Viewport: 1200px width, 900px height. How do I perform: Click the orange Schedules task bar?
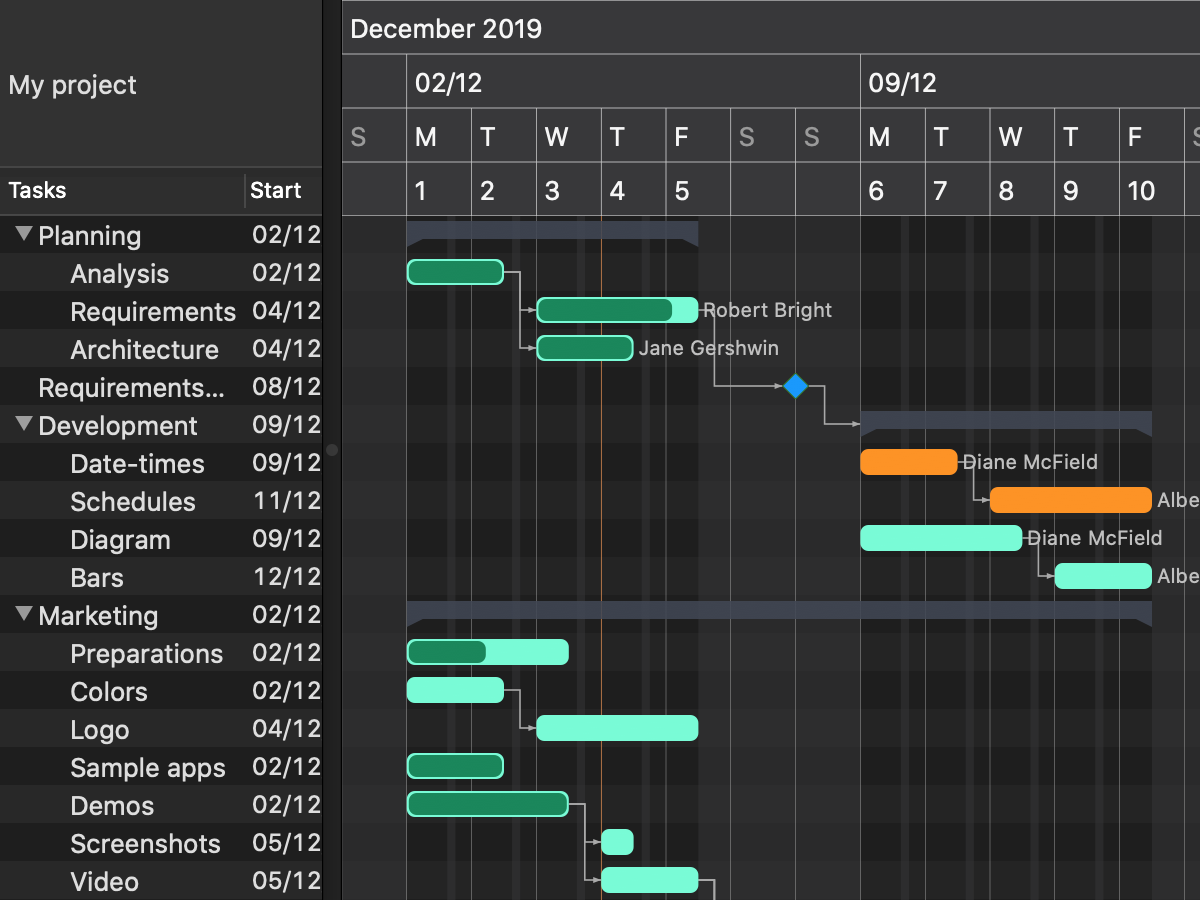click(x=1070, y=500)
